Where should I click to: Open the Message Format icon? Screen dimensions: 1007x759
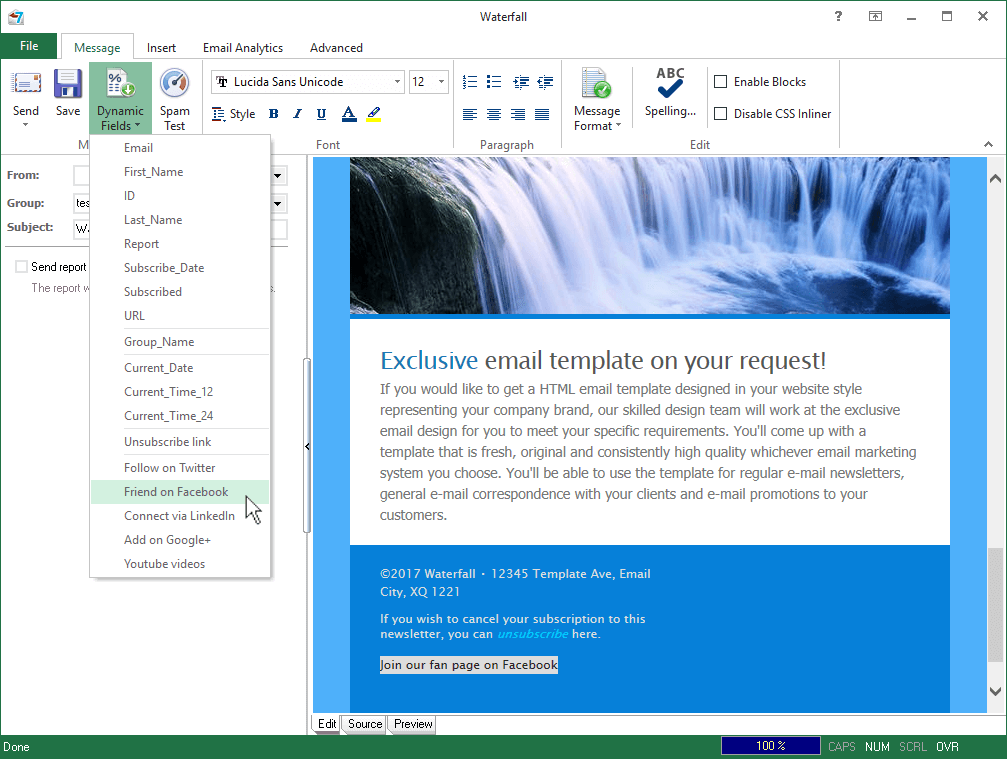coord(597,83)
